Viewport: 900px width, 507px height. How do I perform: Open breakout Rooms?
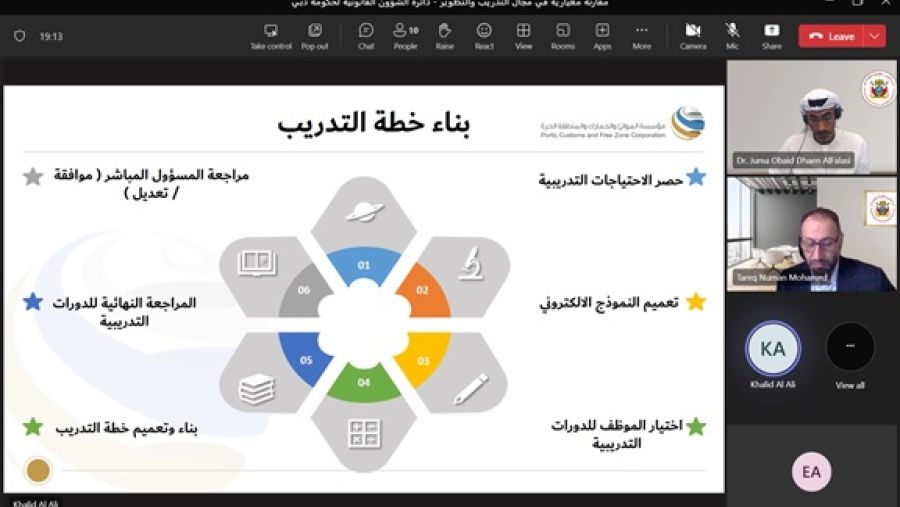pyautogui.click(x=562, y=36)
